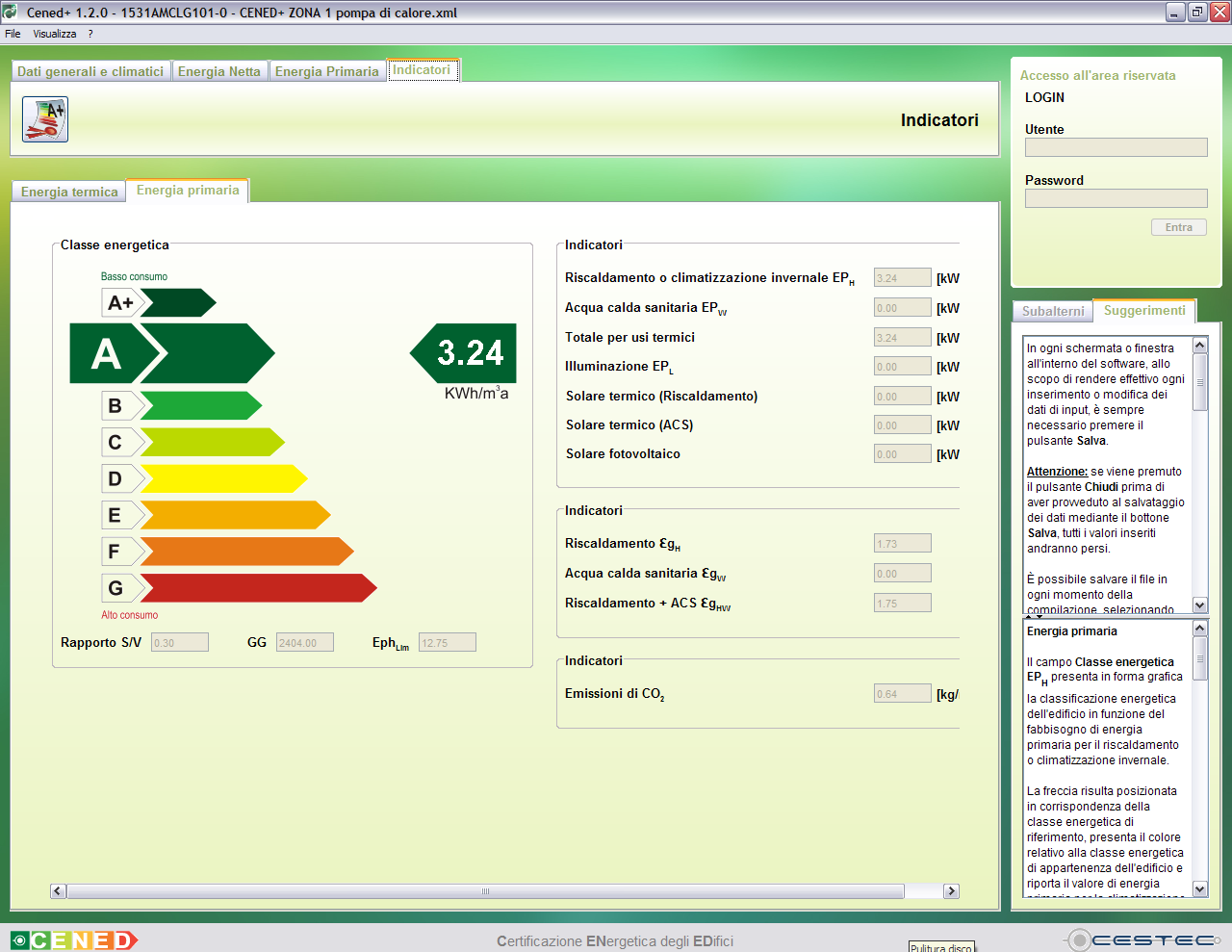Image resolution: width=1232 pixels, height=952 pixels.
Task: Click the Utente input field
Action: 1116,147
